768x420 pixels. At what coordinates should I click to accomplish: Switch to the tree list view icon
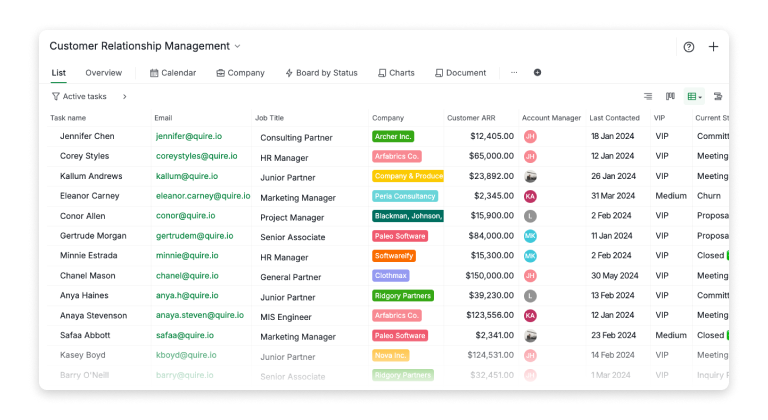pos(648,97)
